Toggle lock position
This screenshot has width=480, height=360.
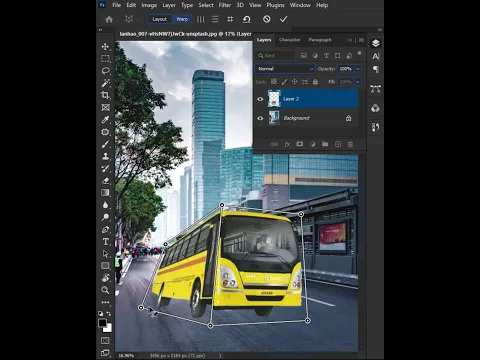294,81
